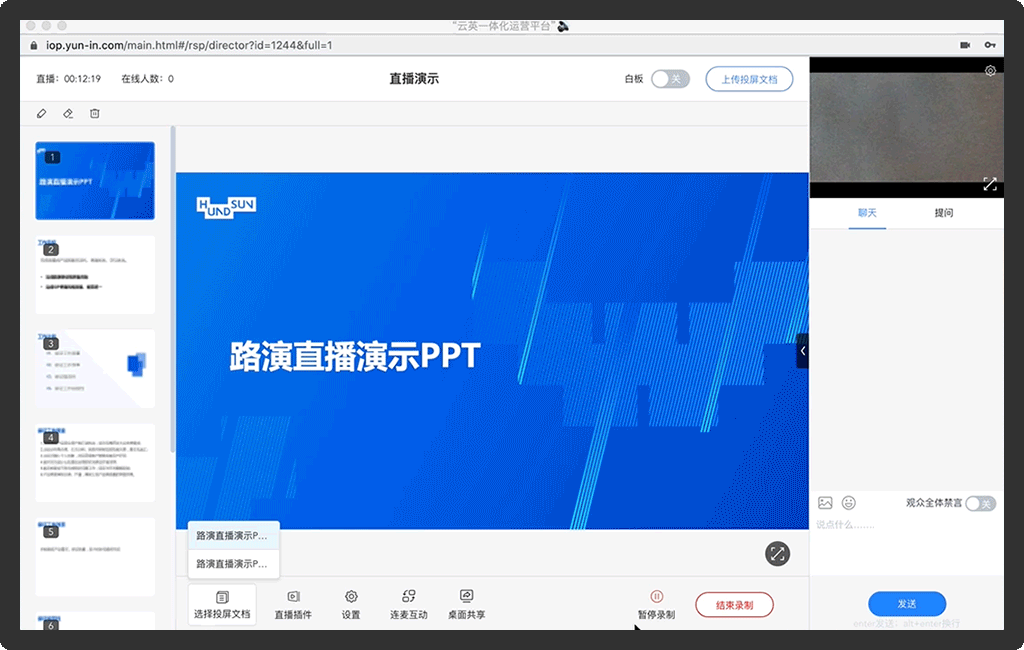The width and height of the screenshot is (1024, 650).
Task: Enter fullscreen for slide presentation
Action: tap(778, 553)
